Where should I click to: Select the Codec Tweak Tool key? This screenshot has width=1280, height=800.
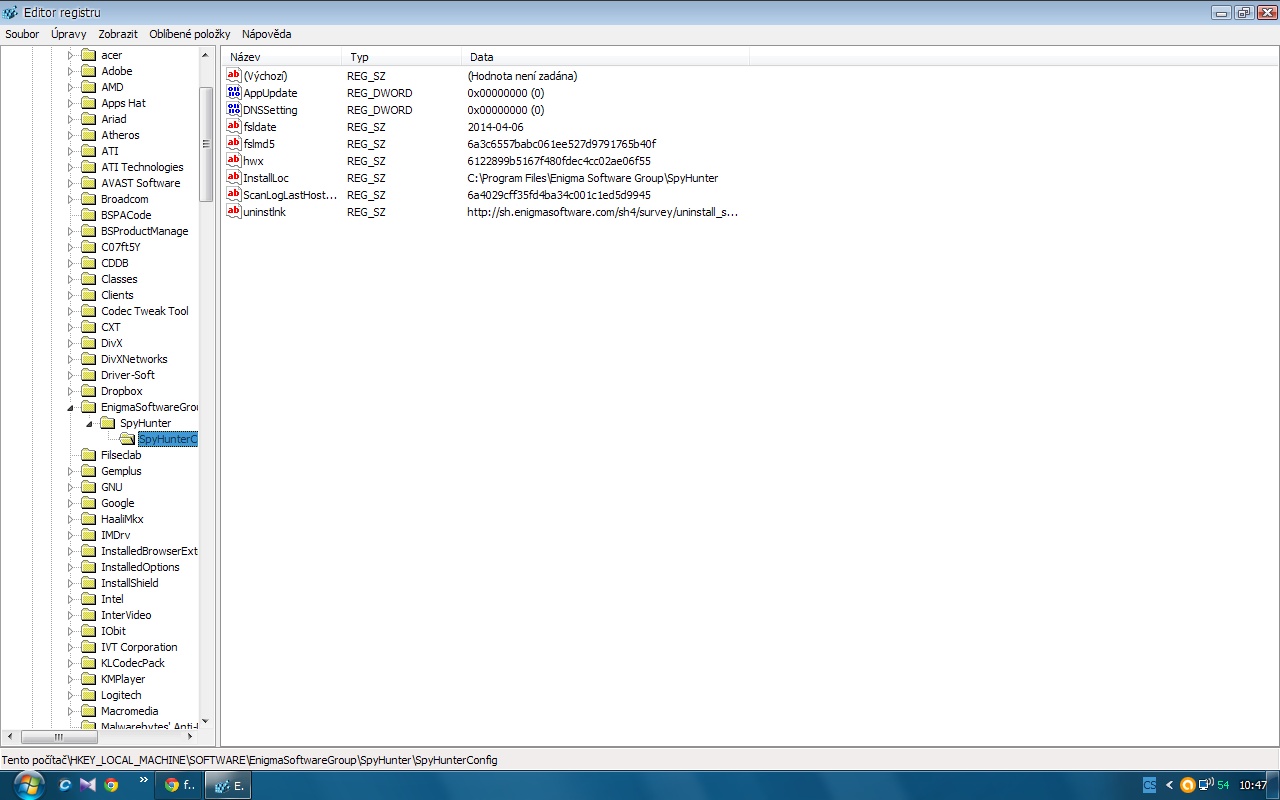pos(144,311)
